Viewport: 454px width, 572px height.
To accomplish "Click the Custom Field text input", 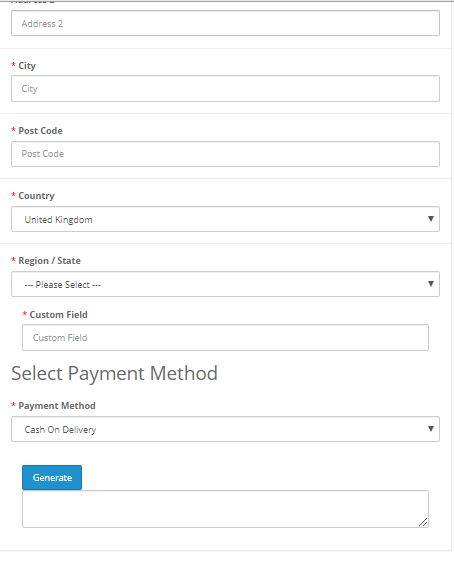I will tap(225, 338).
